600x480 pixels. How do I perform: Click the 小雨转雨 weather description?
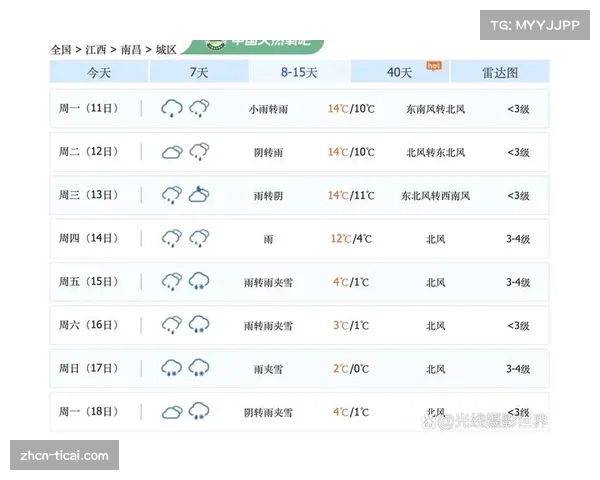tap(268, 109)
